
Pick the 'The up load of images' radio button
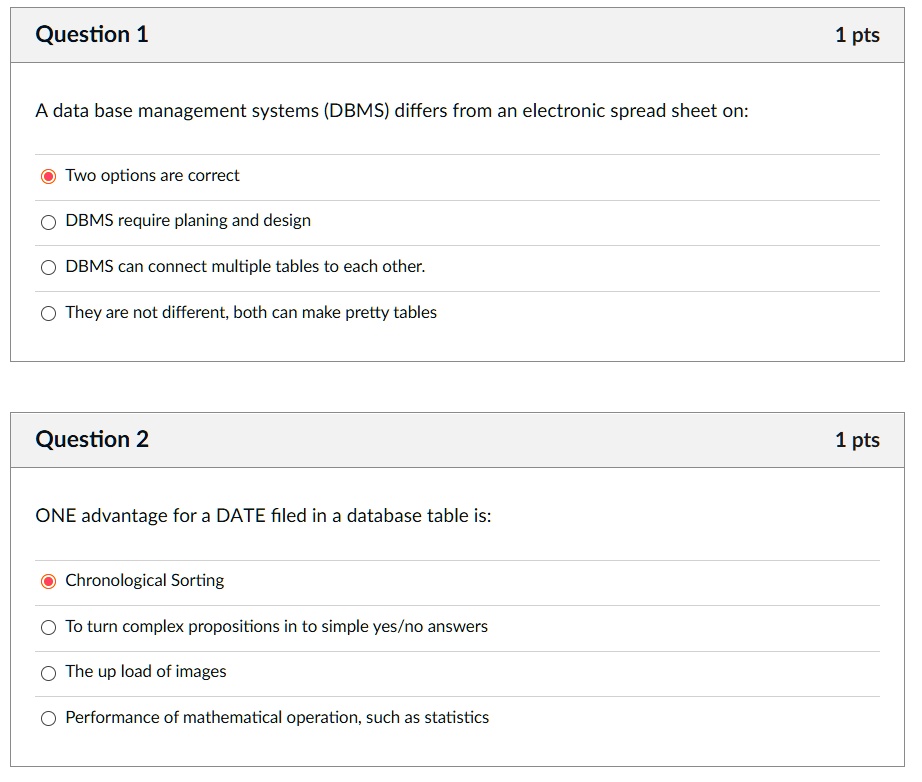pyautogui.click(x=48, y=673)
